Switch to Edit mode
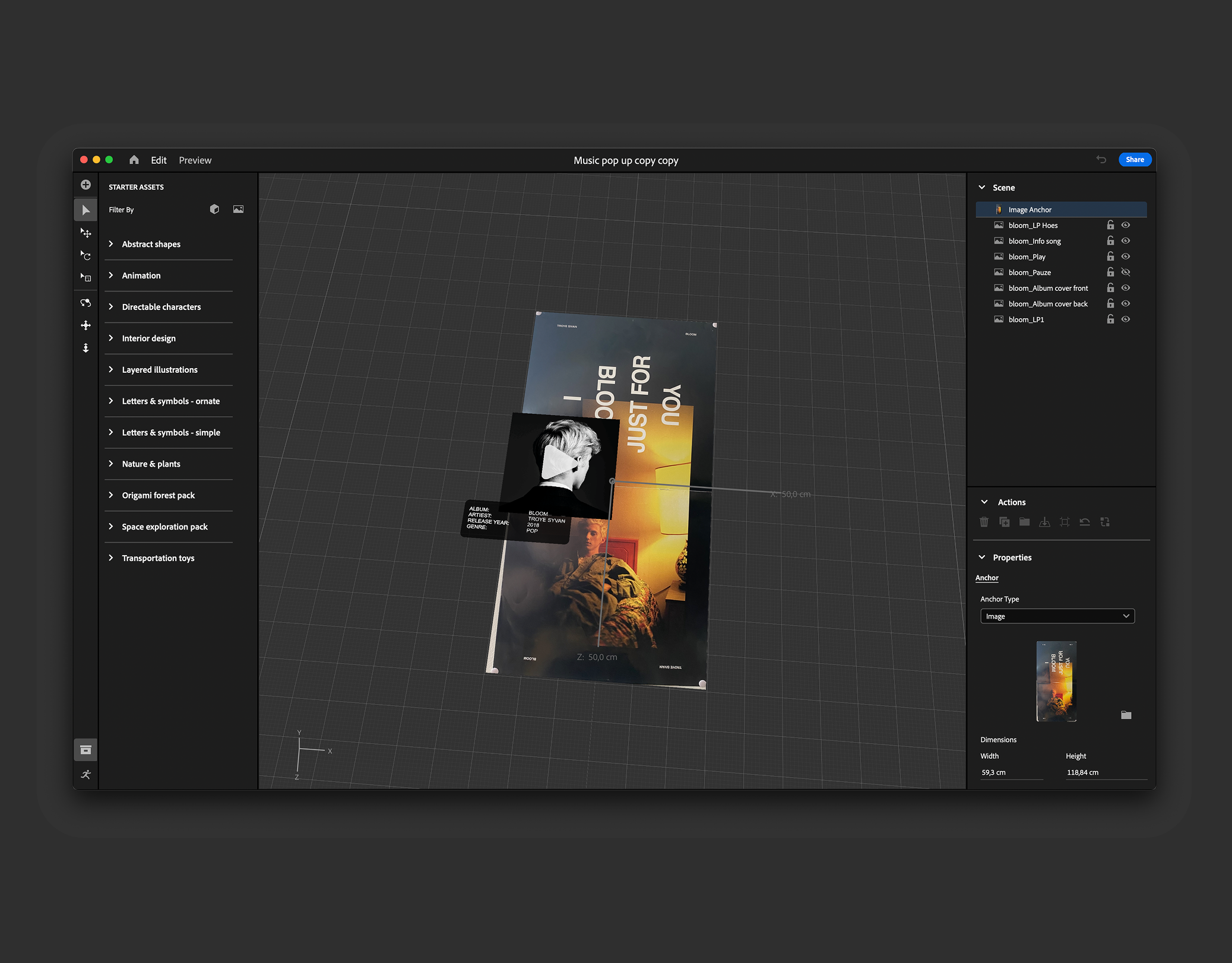 [159, 160]
